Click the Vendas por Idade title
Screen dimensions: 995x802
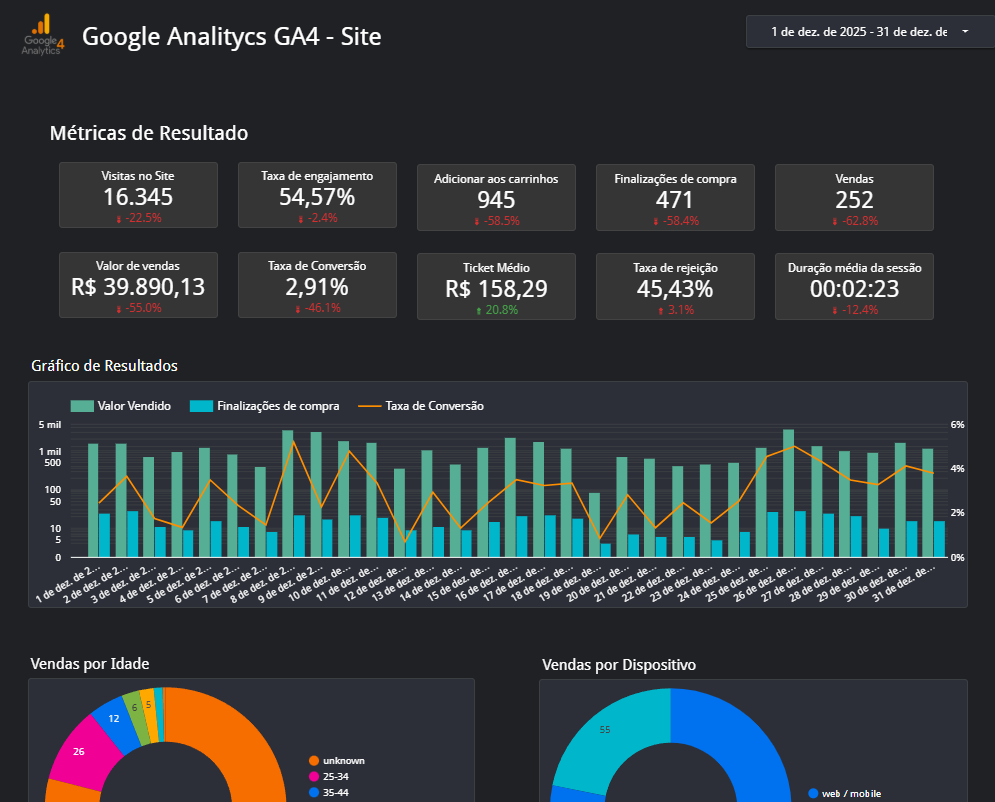pyautogui.click(x=90, y=664)
